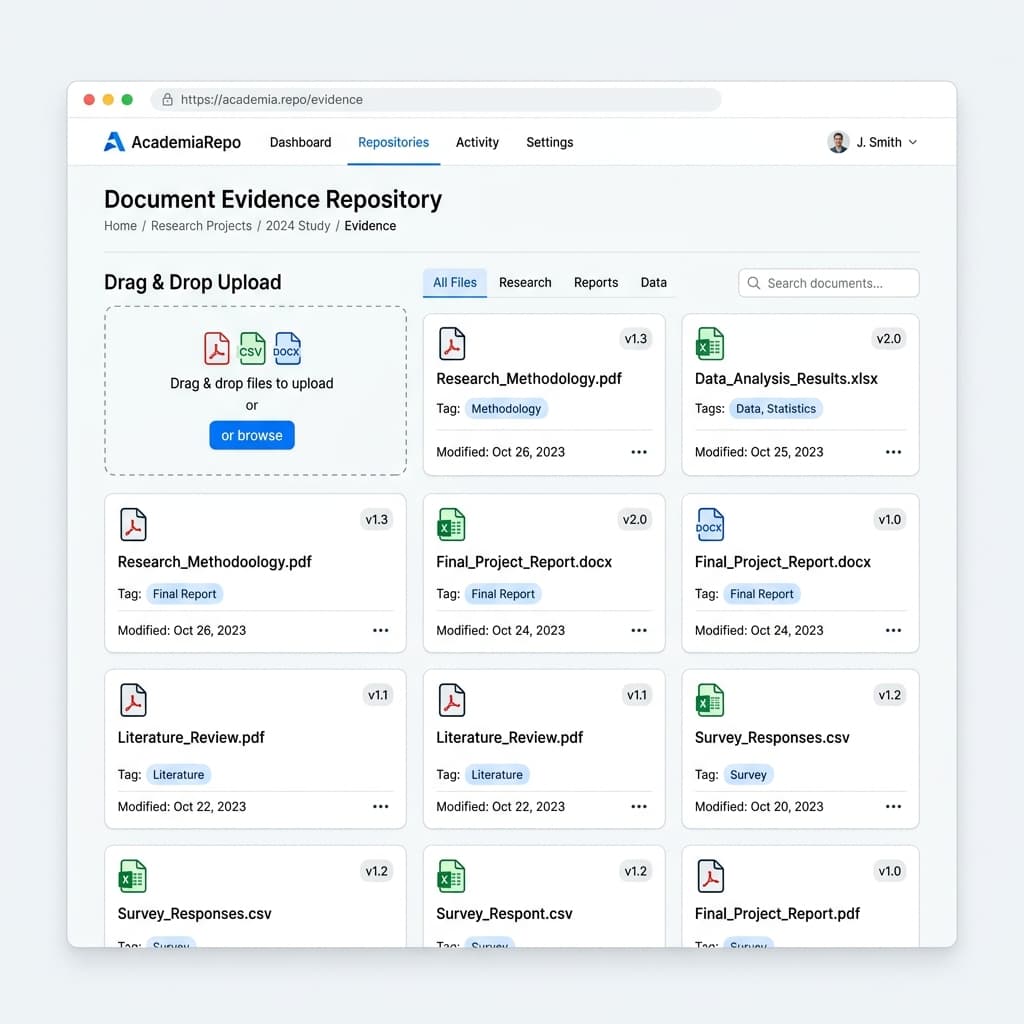Click spreadsheet icon on Survey_Respont.csv card
The height and width of the screenshot is (1024, 1024).
point(451,876)
